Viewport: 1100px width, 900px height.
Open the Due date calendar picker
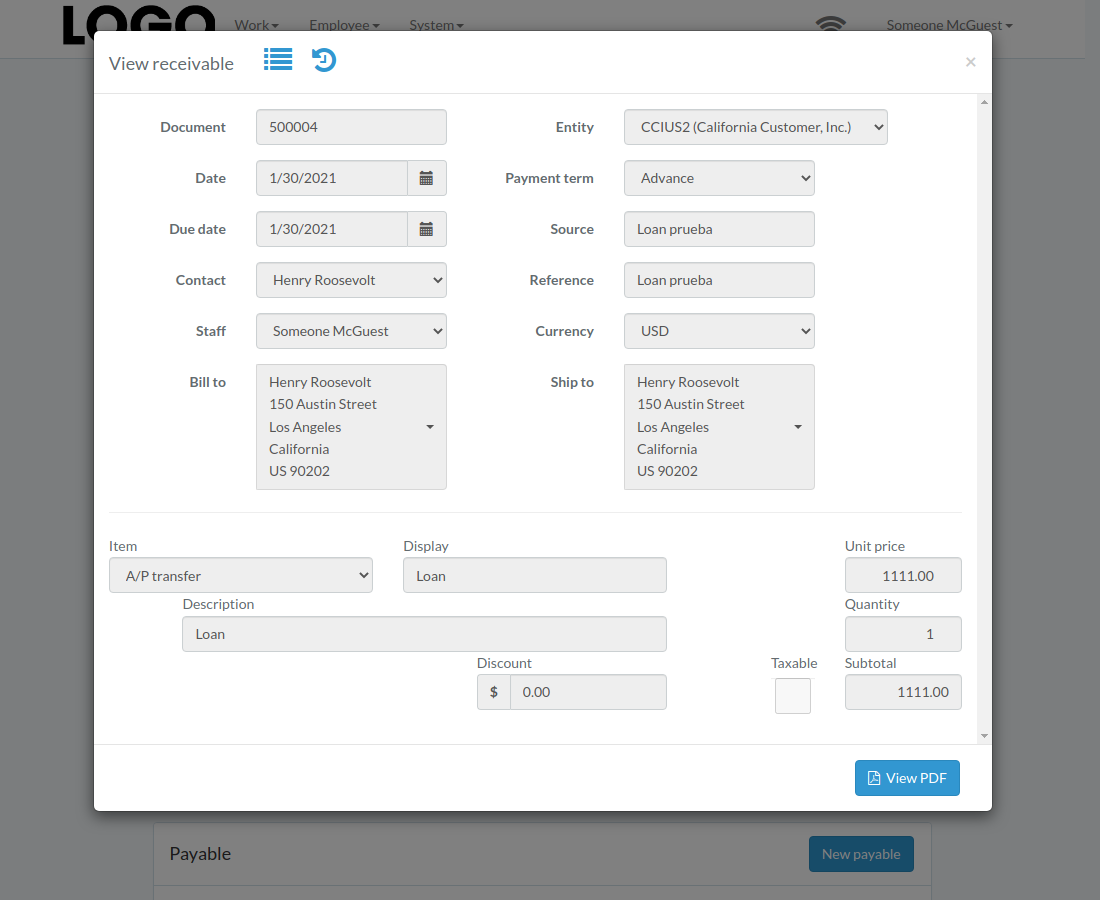point(427,229)
